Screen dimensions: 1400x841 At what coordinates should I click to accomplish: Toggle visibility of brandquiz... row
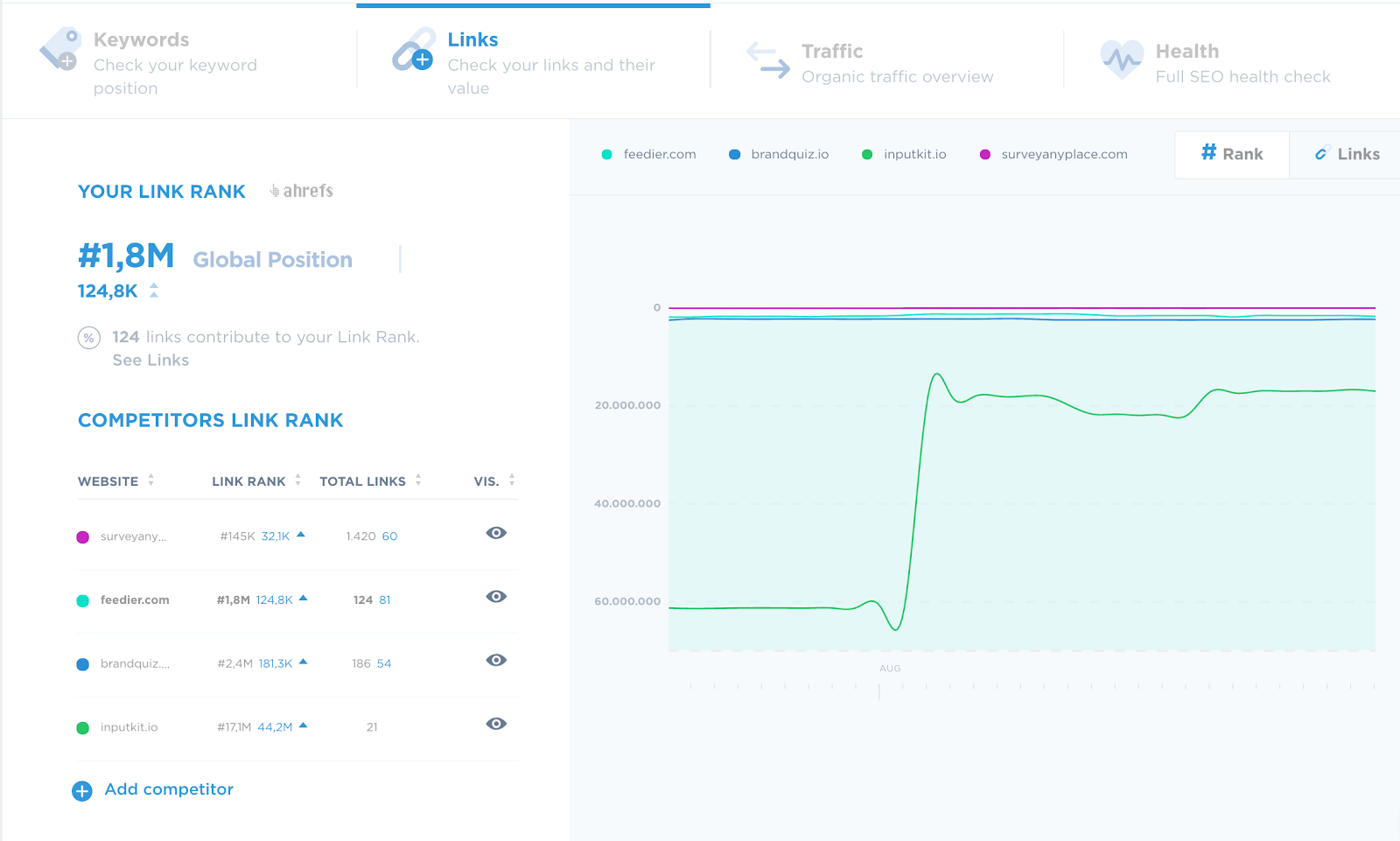[496, 661]
